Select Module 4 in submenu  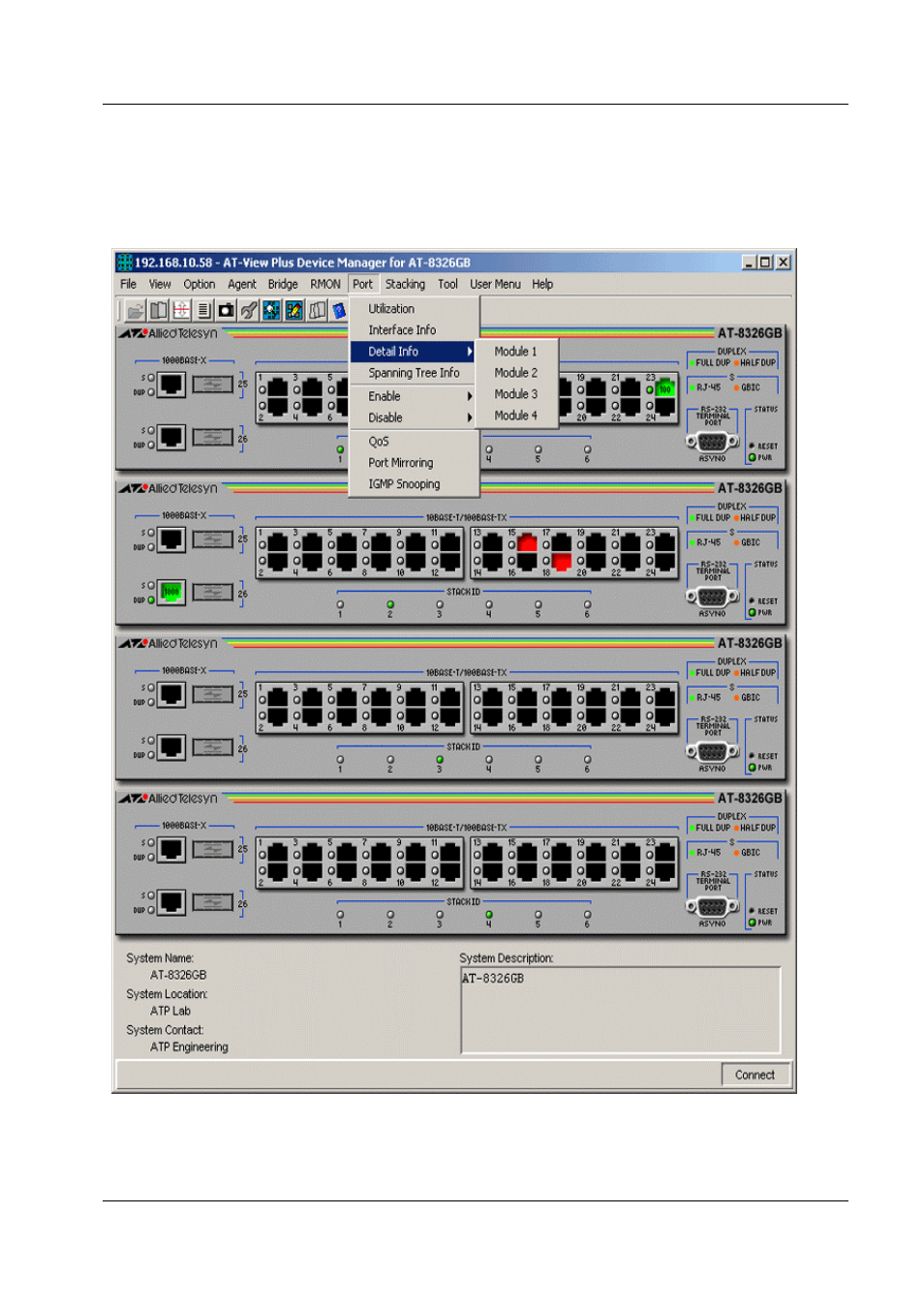point(517,416)
